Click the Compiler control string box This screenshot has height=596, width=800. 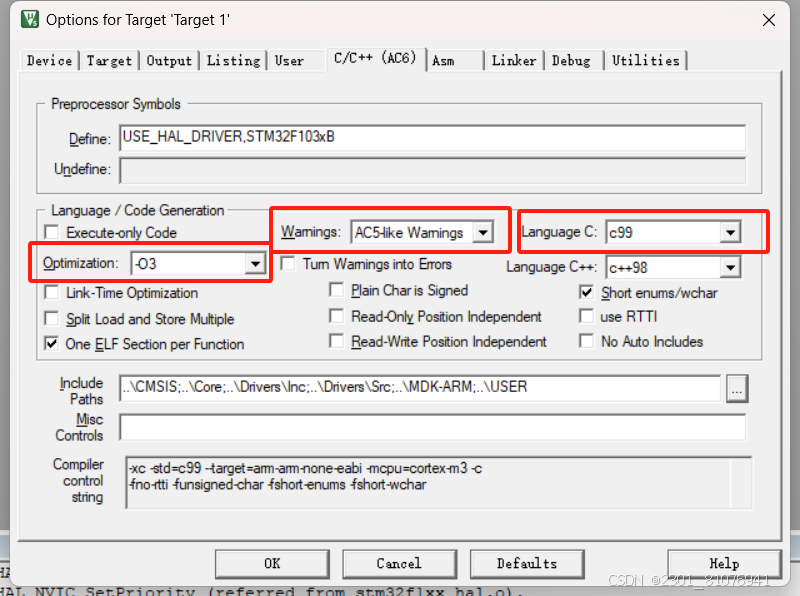pyautogui.click(x=439, y=483)
